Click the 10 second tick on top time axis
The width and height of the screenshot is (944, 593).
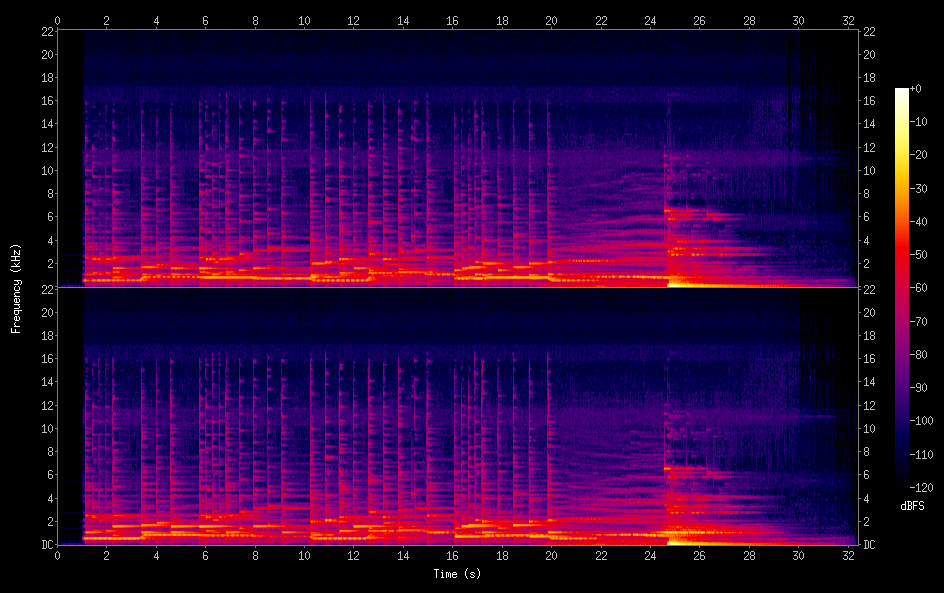click(304, 20)
